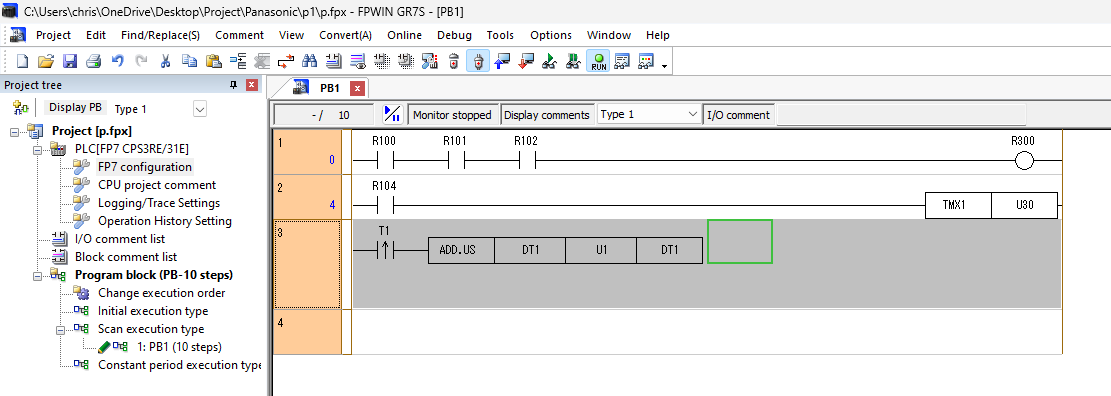This screenshot has height=396, width=1111.
Task: Select Constant period execution type item
Action: (179, 366)
